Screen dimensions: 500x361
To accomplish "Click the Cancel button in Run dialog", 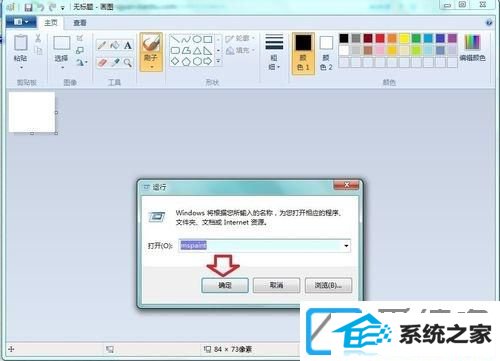I will click(276, 285).
